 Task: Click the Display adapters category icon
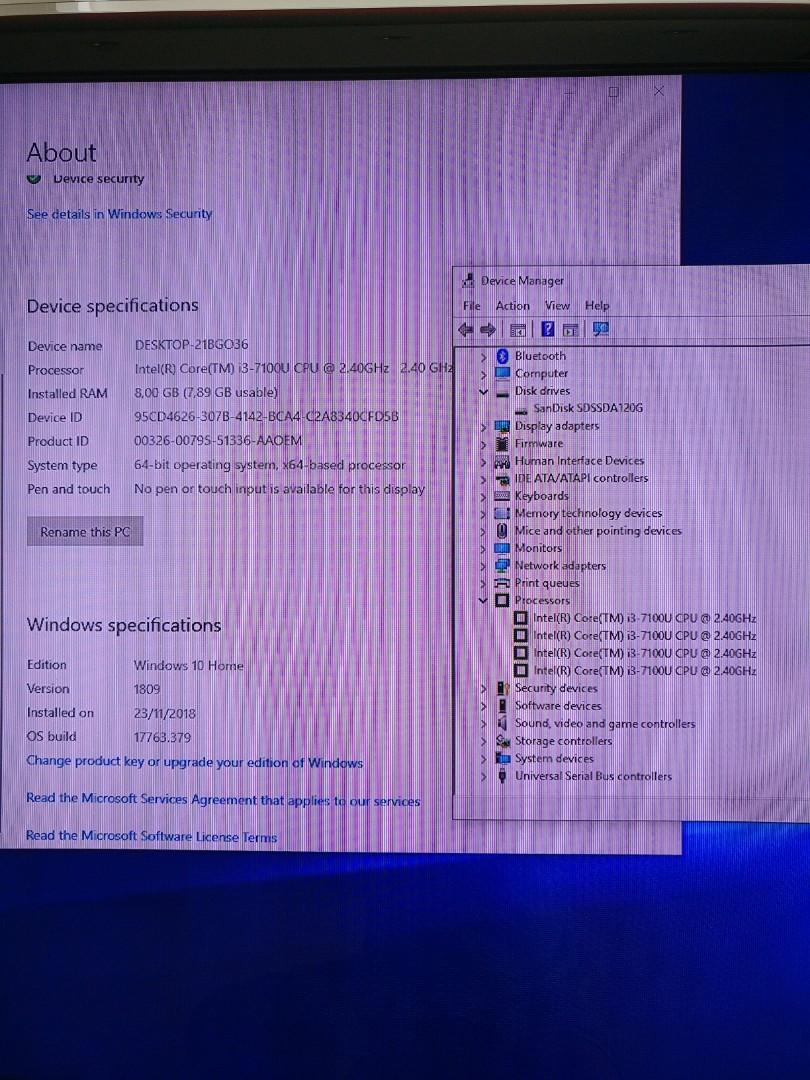[x=502, y=426]
